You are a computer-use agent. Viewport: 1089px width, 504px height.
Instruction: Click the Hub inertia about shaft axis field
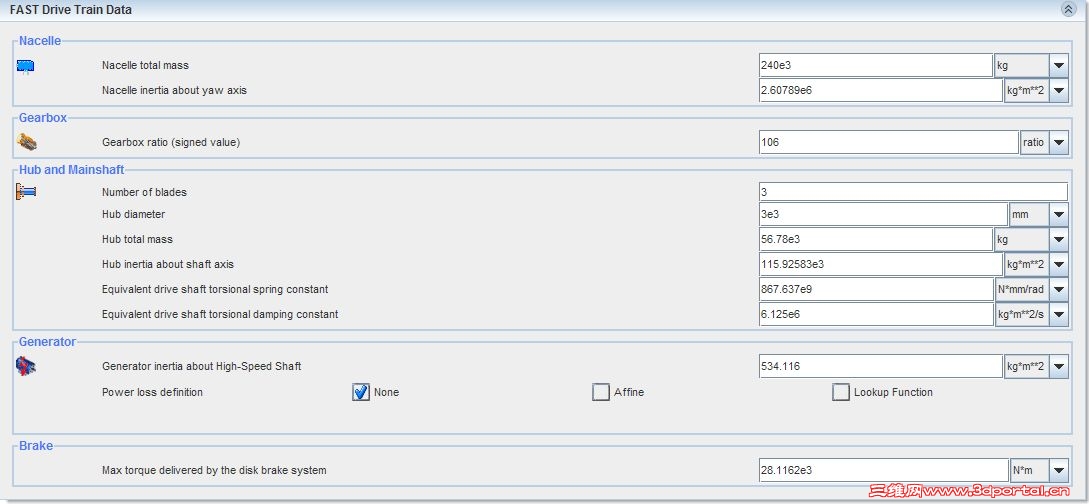coord(881,264)
